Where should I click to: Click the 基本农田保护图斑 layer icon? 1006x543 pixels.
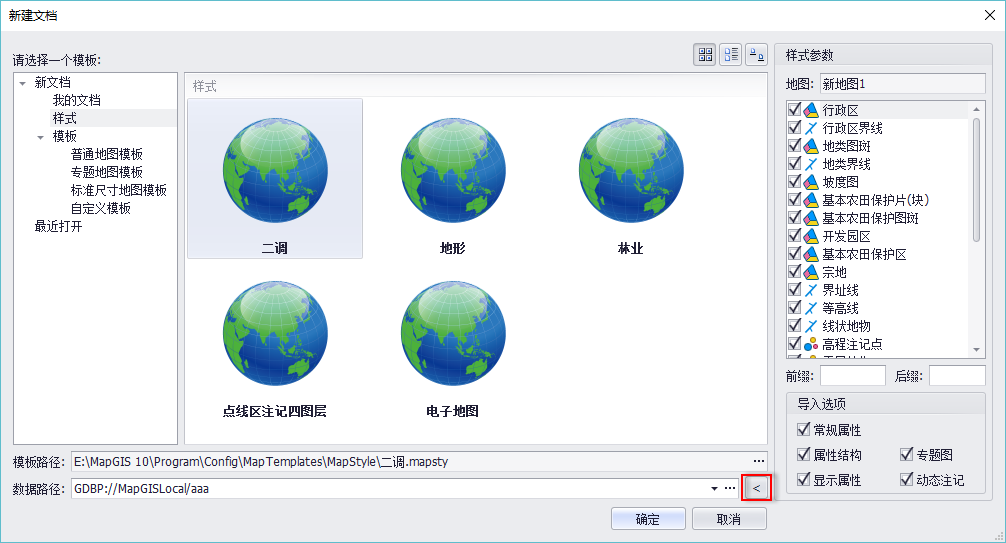[x=811, y=218]
